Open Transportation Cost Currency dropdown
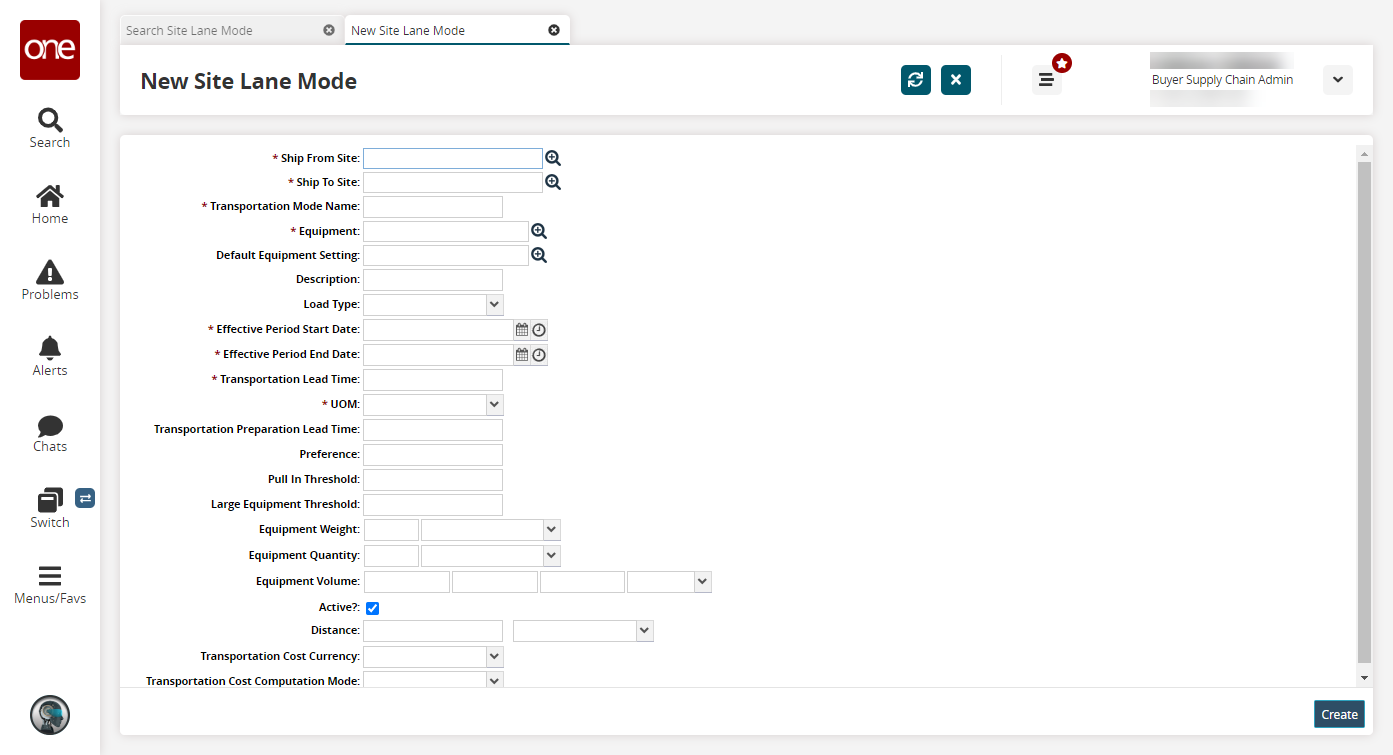The width and height of the screenshot is (1393, 755). [494, 656]
